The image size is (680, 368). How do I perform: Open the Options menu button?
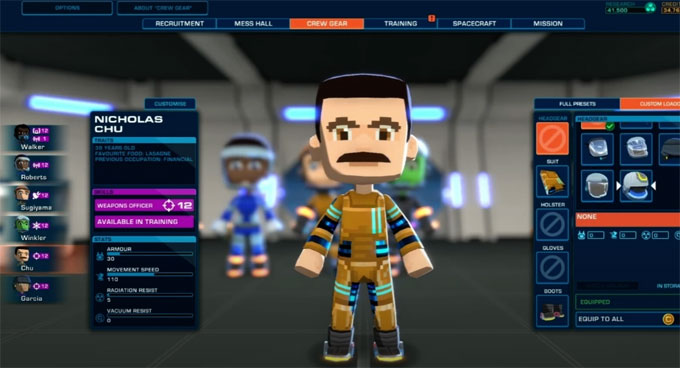coord(67,8)
